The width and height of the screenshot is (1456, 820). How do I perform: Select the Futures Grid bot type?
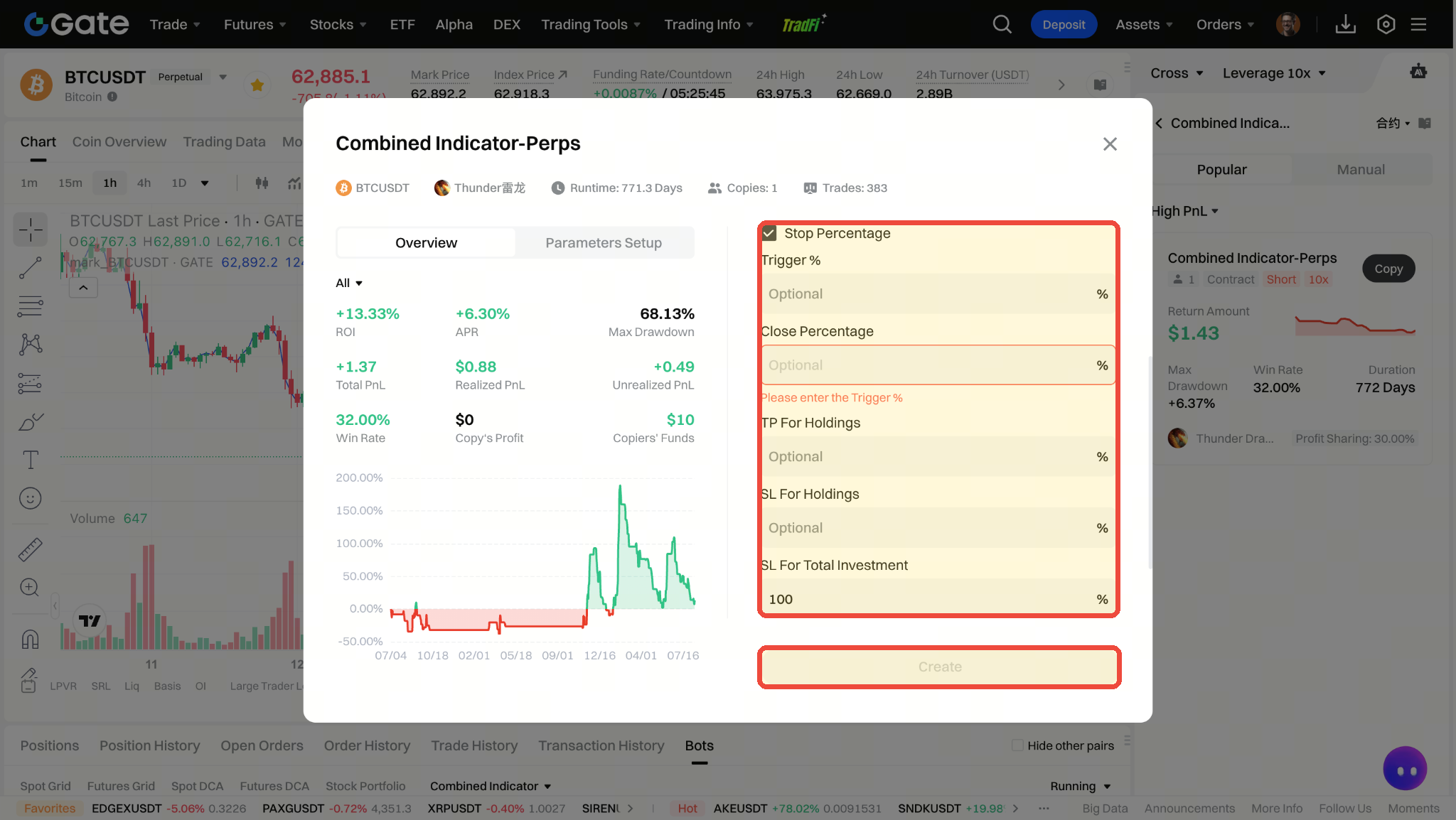tap(121, 786)
